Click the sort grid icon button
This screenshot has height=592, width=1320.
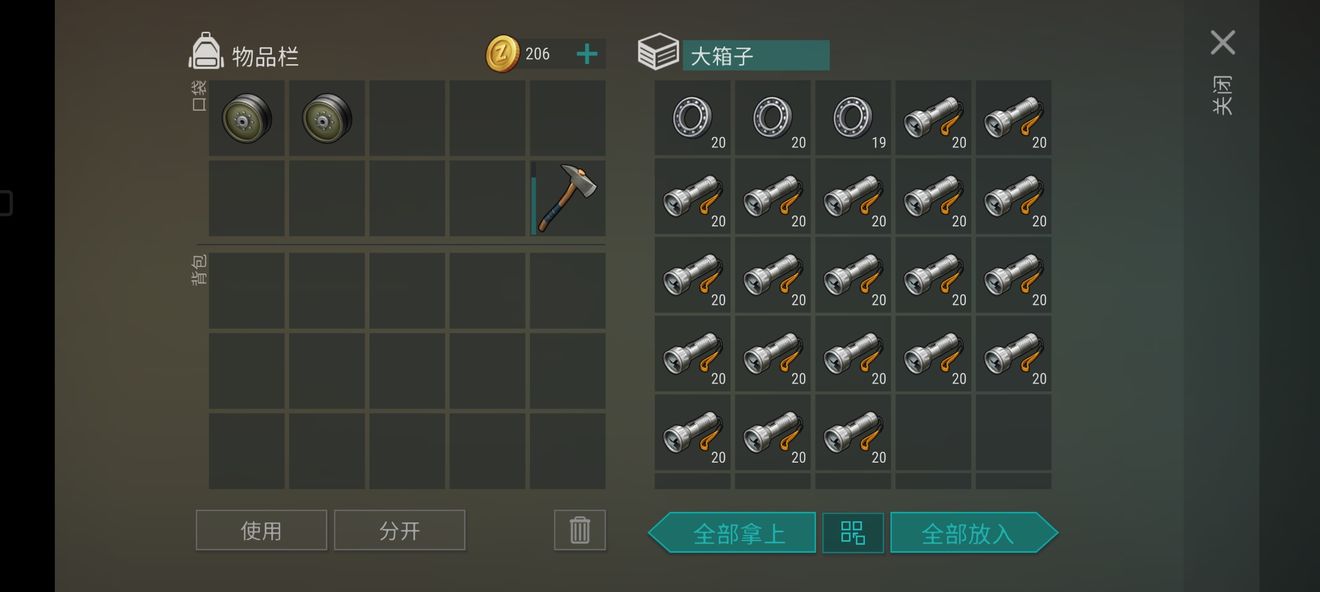tap(853, 533)
